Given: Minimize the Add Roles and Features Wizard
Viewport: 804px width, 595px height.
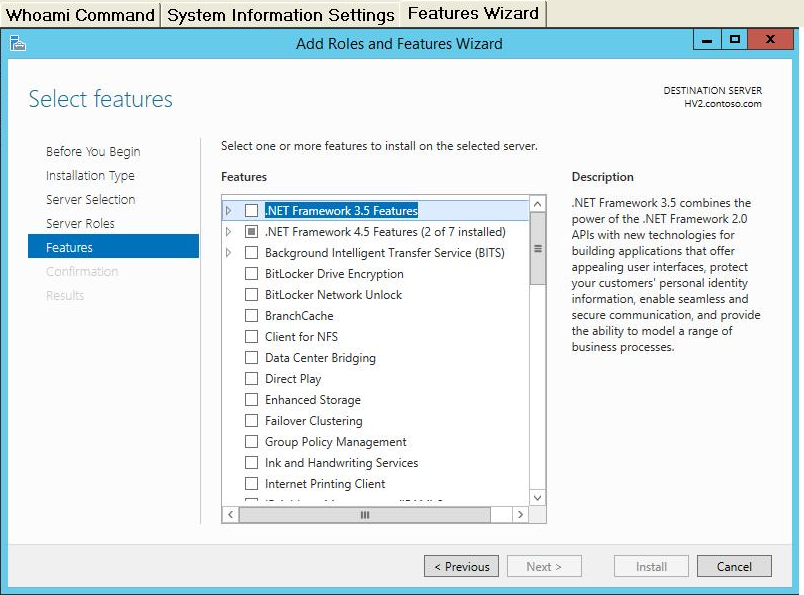Looking at the screenshot, I should 707,39.
